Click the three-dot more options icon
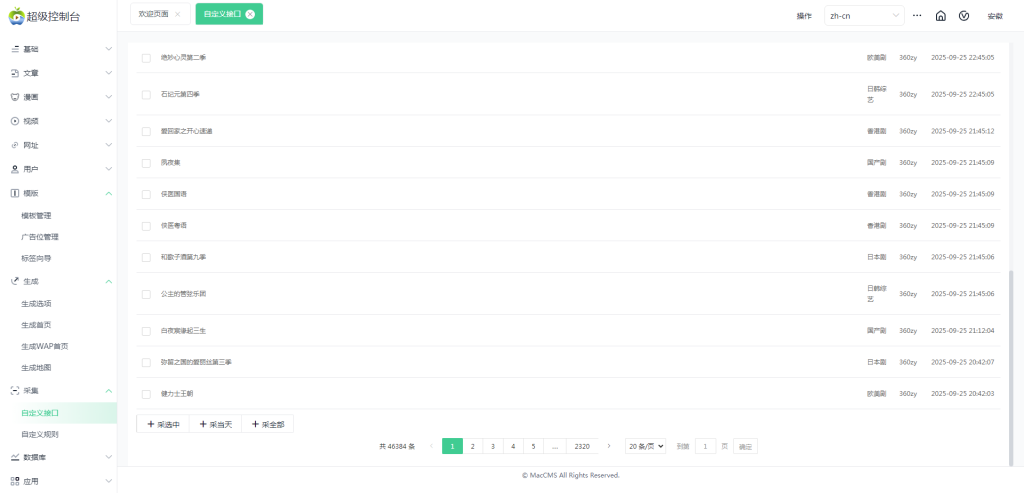Screen dimensions: 1024x493 tap(916, 16)
